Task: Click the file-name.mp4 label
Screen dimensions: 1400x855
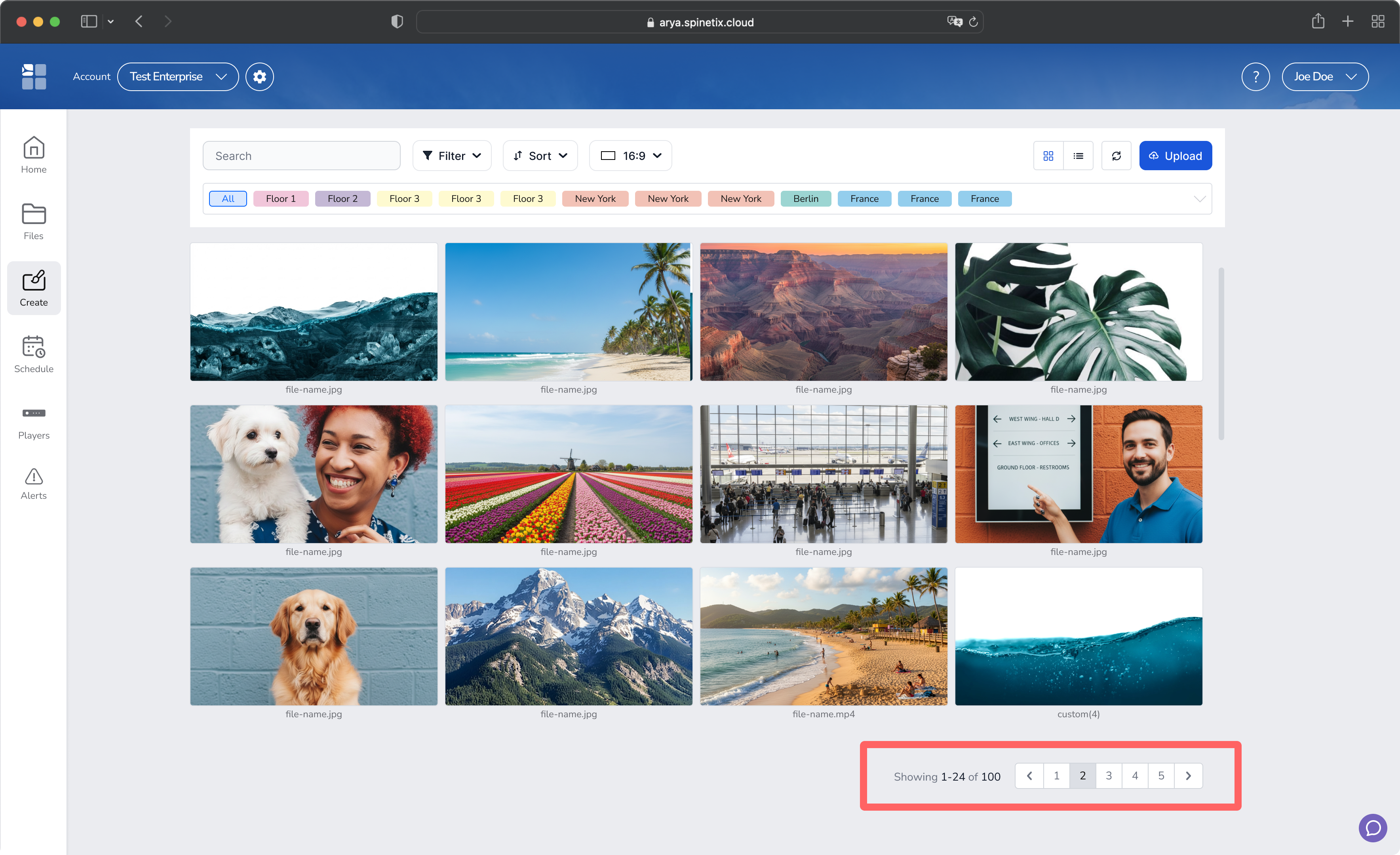Action: [823, 714]
